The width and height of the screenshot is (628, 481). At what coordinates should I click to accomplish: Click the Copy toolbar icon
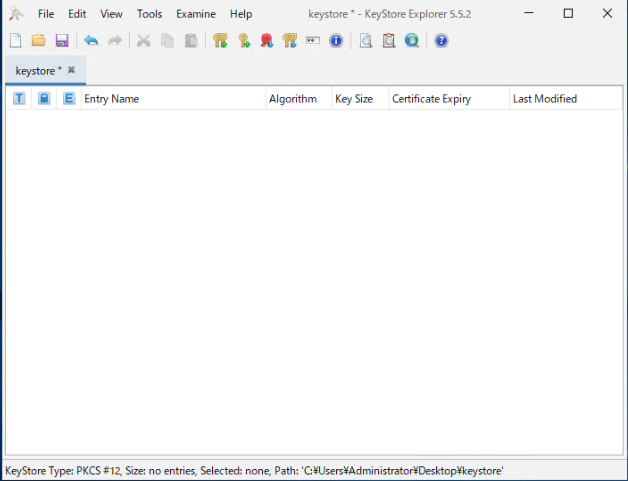pos(167,40)
